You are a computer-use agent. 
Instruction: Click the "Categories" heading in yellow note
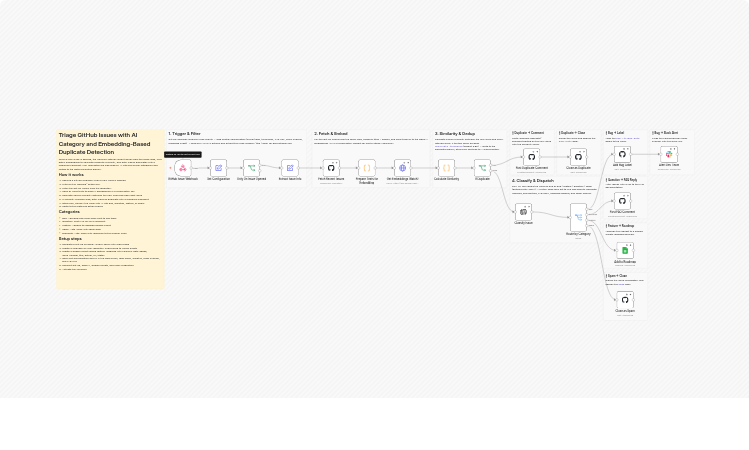69,212
